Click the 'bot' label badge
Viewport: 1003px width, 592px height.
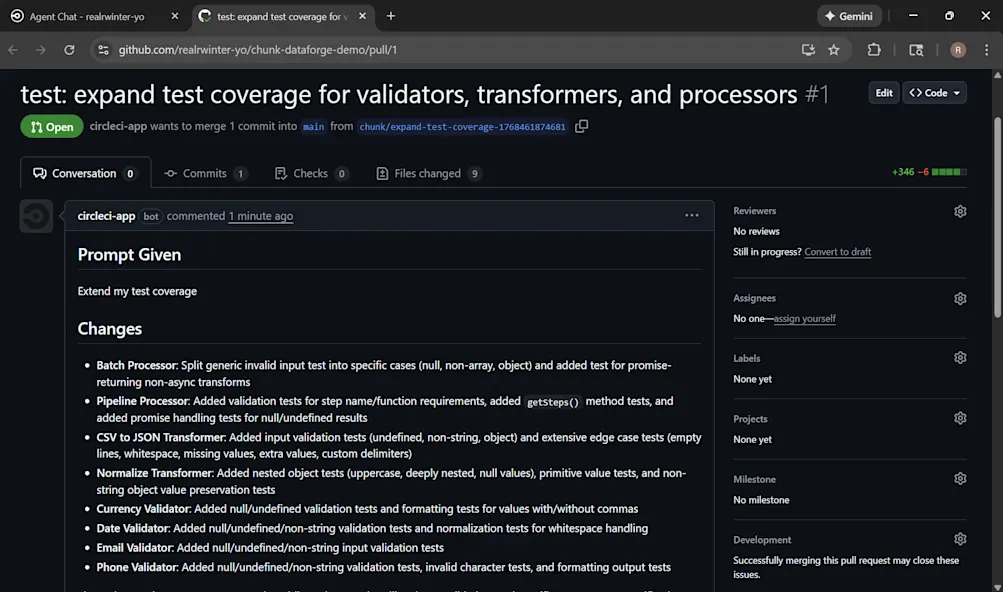coord(151,216)
